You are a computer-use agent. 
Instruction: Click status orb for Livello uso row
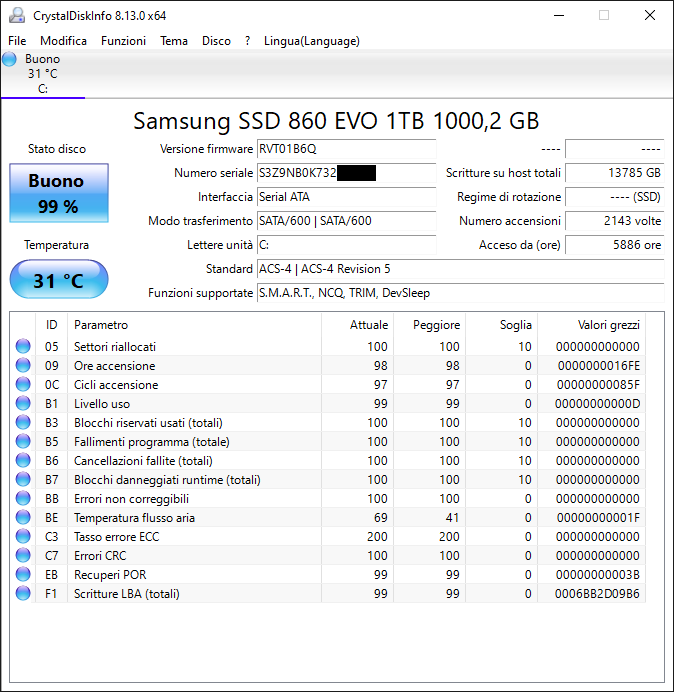tap(23, 403)
